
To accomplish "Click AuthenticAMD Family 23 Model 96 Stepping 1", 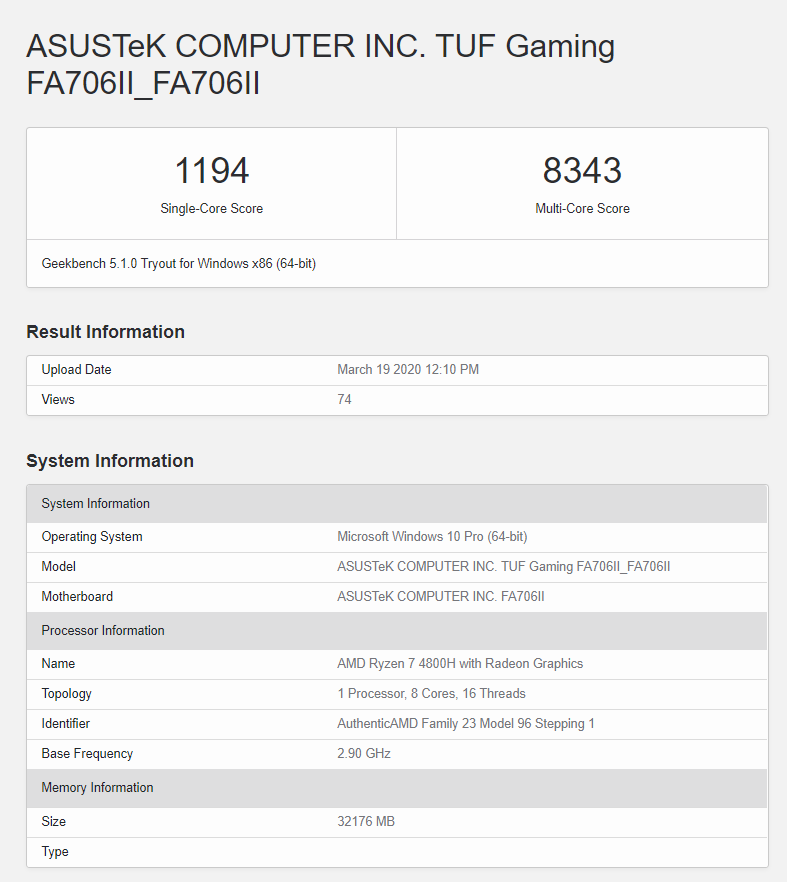I will tap(466, 723).
